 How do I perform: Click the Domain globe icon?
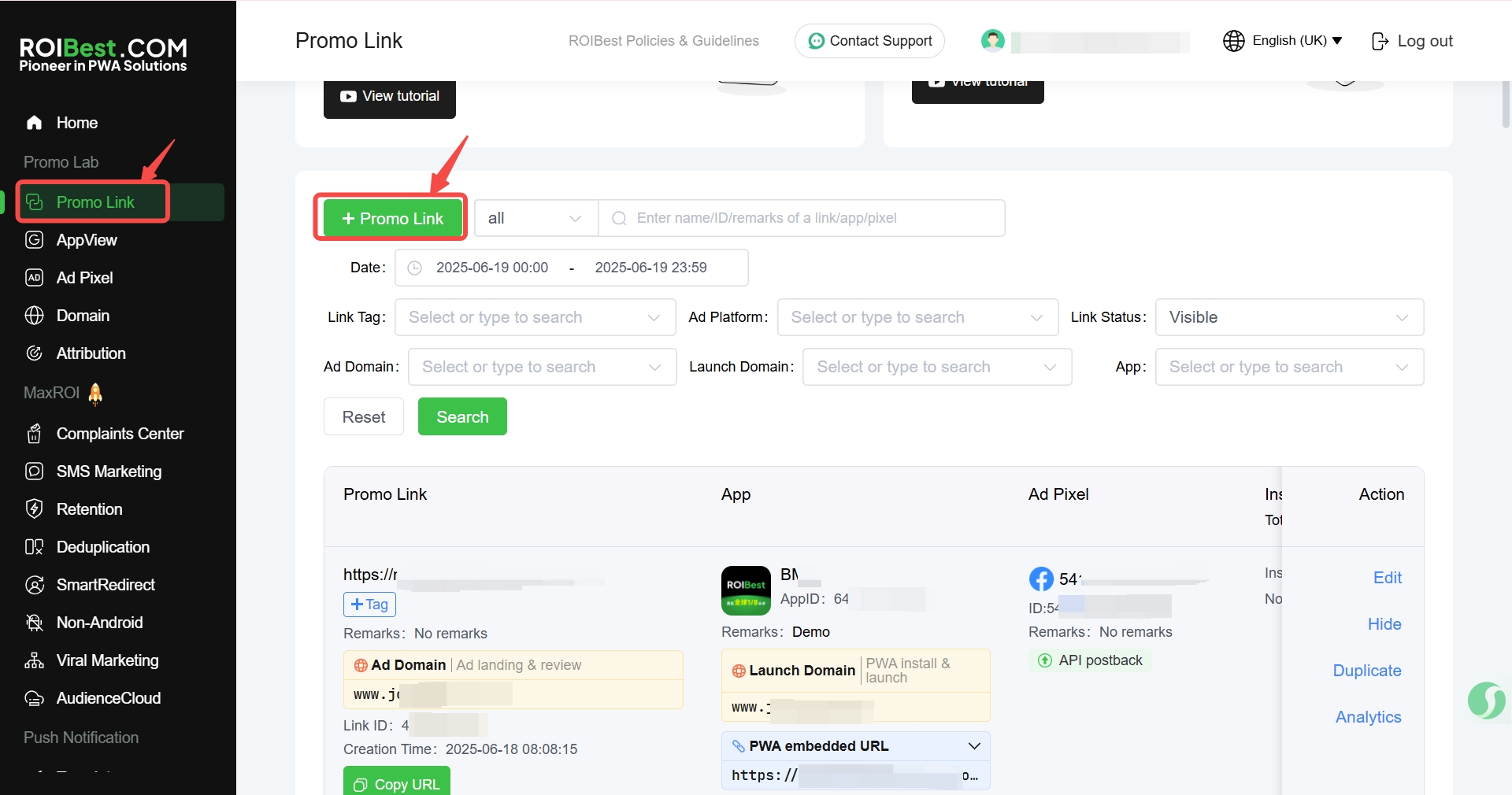pos(34,316)
